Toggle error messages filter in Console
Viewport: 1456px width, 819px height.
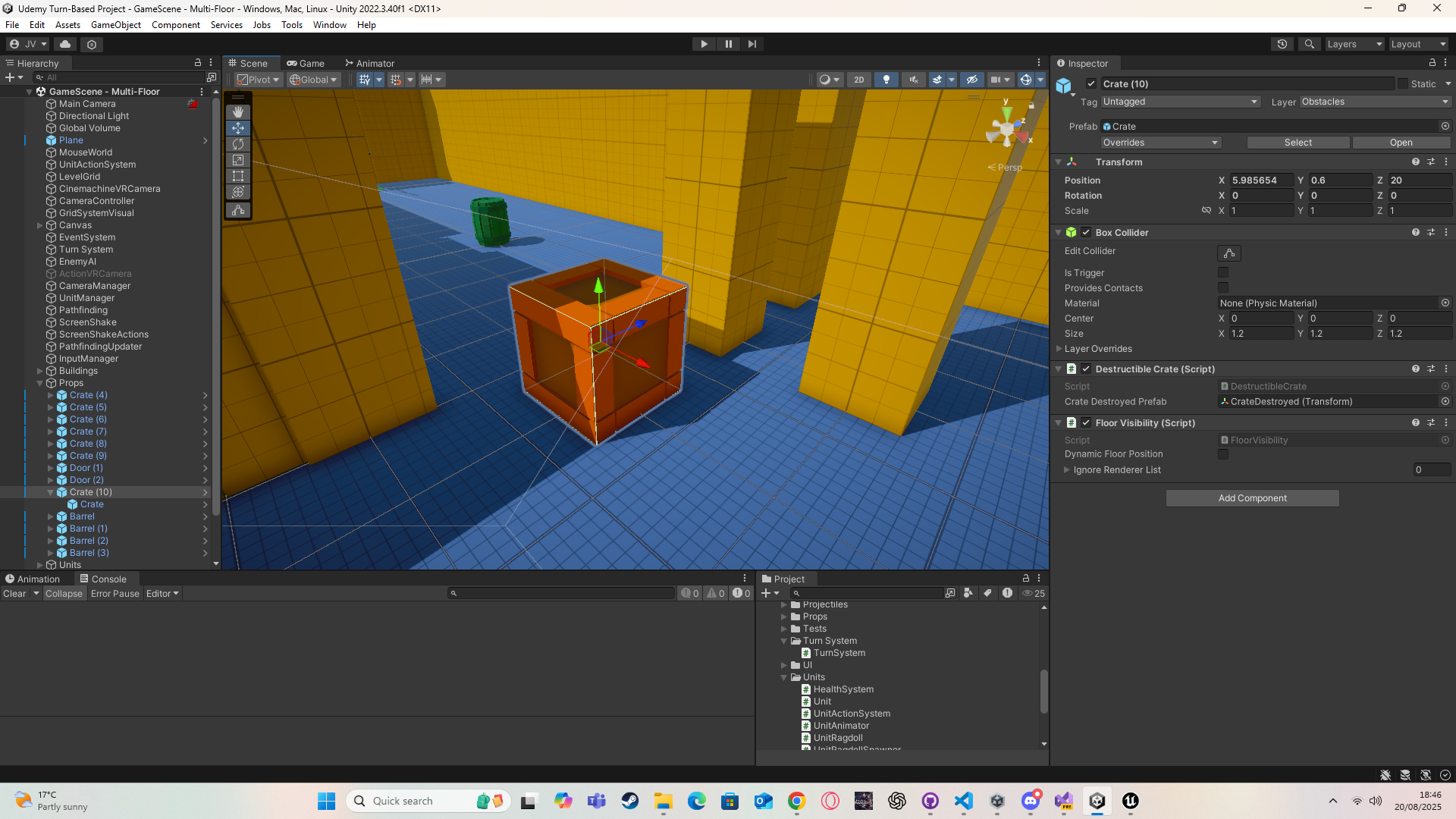coord(742,593)
